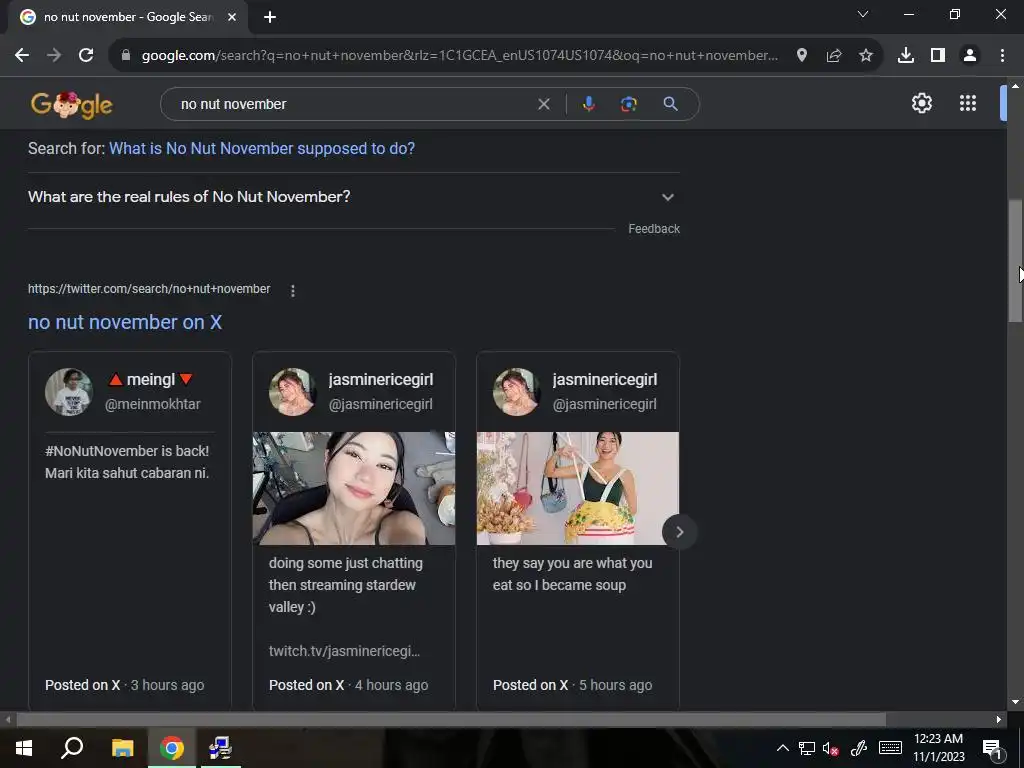Click the location pin icon in address bar
1024x768 pixels.
click(801, 56)
